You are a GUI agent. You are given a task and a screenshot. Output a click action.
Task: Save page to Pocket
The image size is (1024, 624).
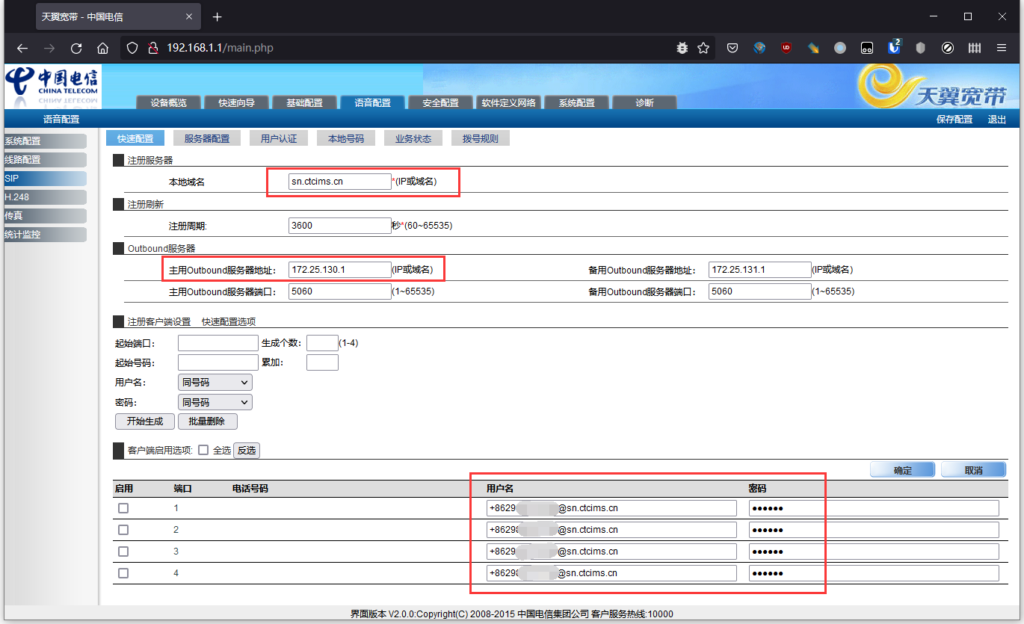coord(732,48)
